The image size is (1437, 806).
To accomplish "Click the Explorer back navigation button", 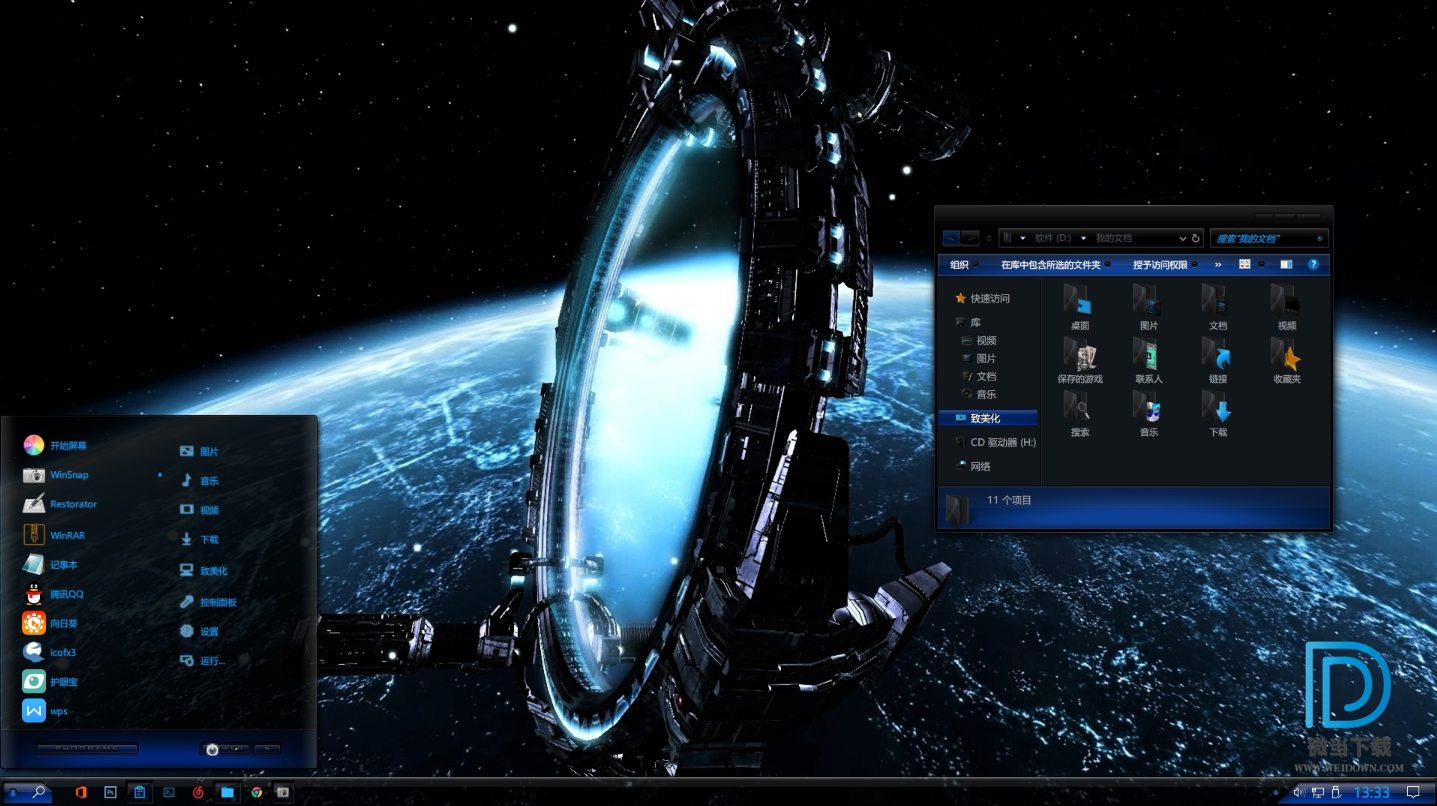I will tap(951, 238).
